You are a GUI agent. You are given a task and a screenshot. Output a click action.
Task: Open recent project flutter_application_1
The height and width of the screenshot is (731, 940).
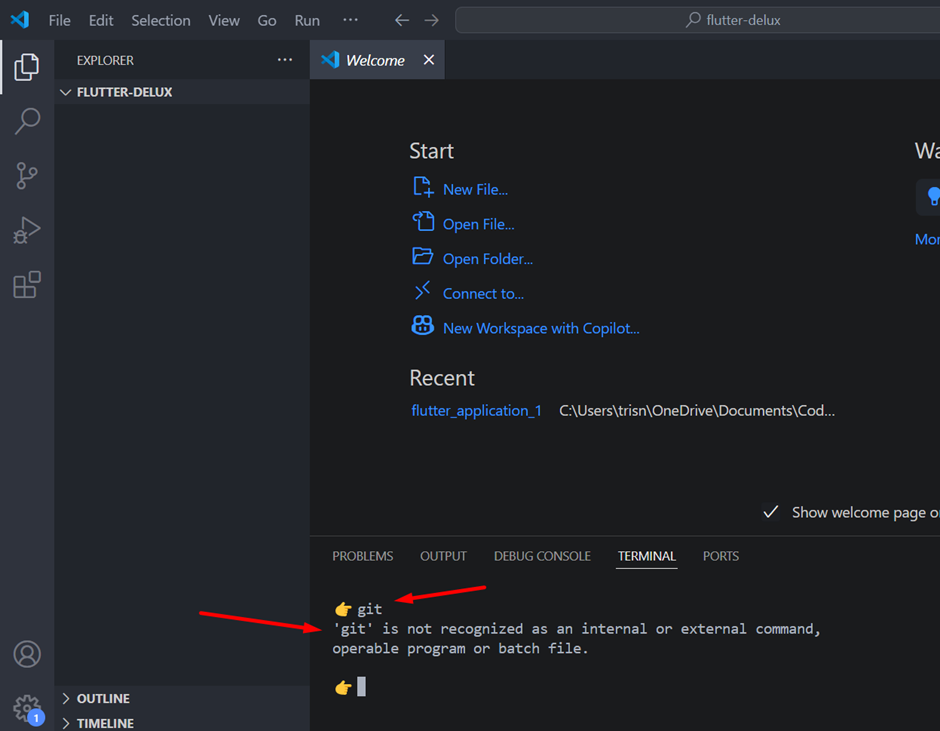coord(476,411)
